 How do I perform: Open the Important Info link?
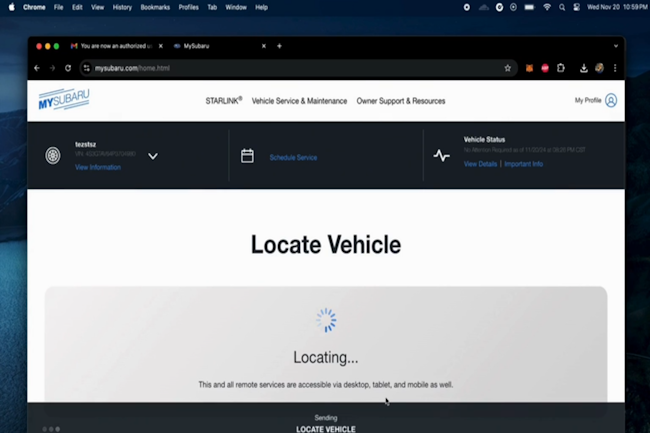524,164
